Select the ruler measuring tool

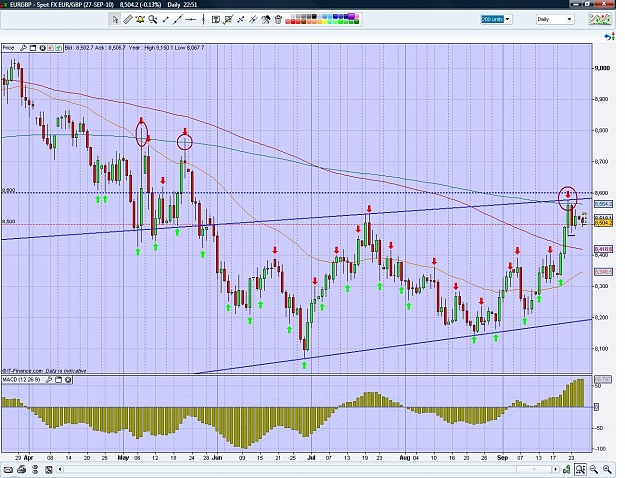[128, 19]
